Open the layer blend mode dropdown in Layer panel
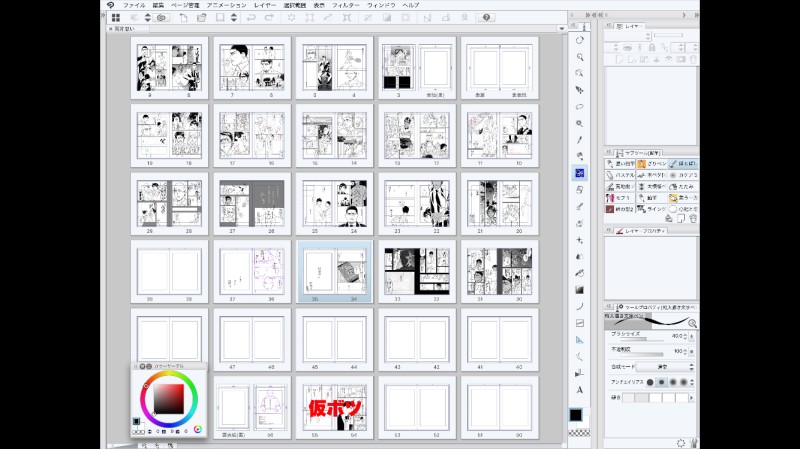This screenshot has height=449, width=800. point(628,36)
